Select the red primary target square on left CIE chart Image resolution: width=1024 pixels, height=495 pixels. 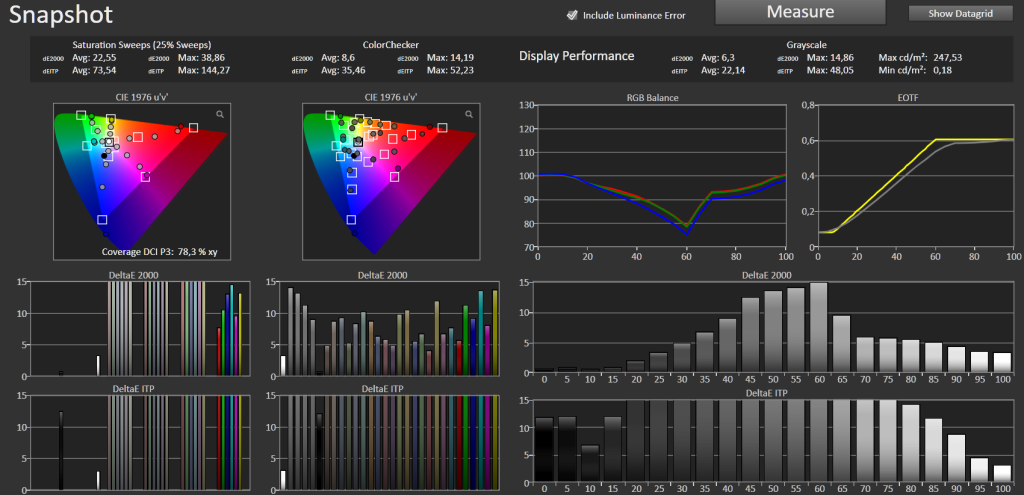click(x=193, y=127)
